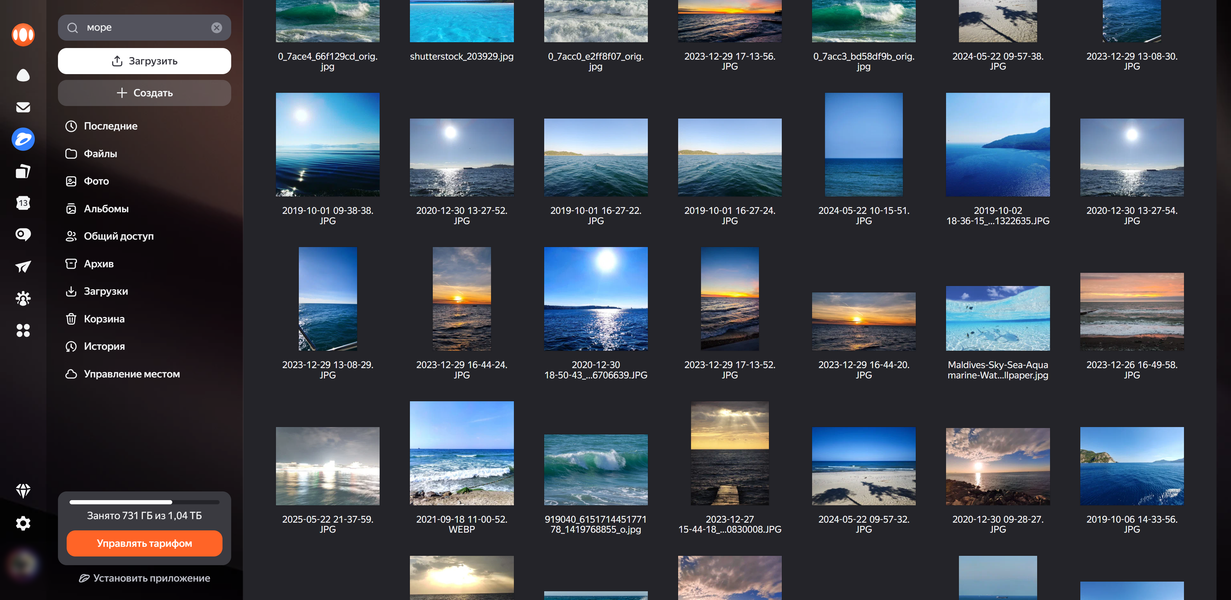Click file name 2023-12-29 17-13-56.JPG
This screenshot has height=600, width=1231.
pyautogui.click(x=729, y=62)
